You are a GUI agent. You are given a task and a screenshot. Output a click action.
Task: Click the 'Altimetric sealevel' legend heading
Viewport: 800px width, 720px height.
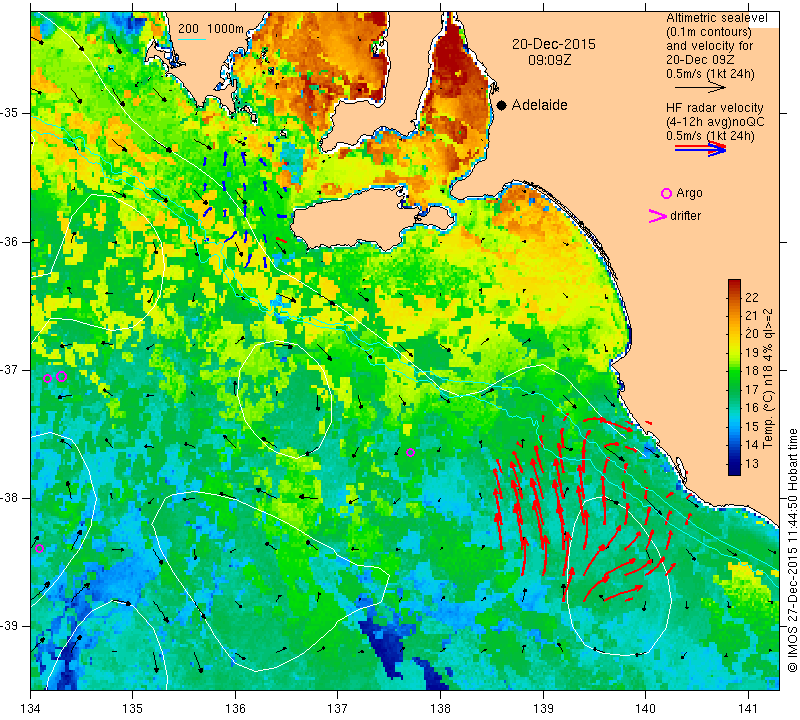point(716,18)
